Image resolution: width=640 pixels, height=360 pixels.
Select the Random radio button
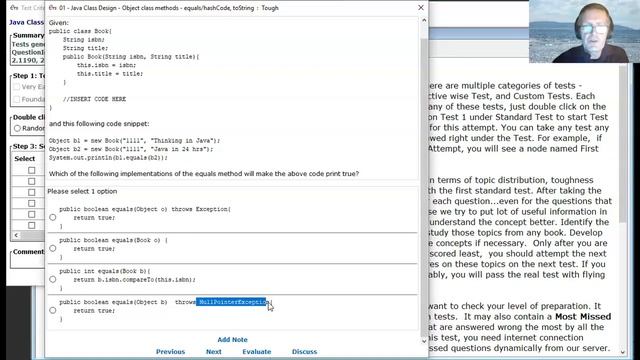click(x=17, y=128)
